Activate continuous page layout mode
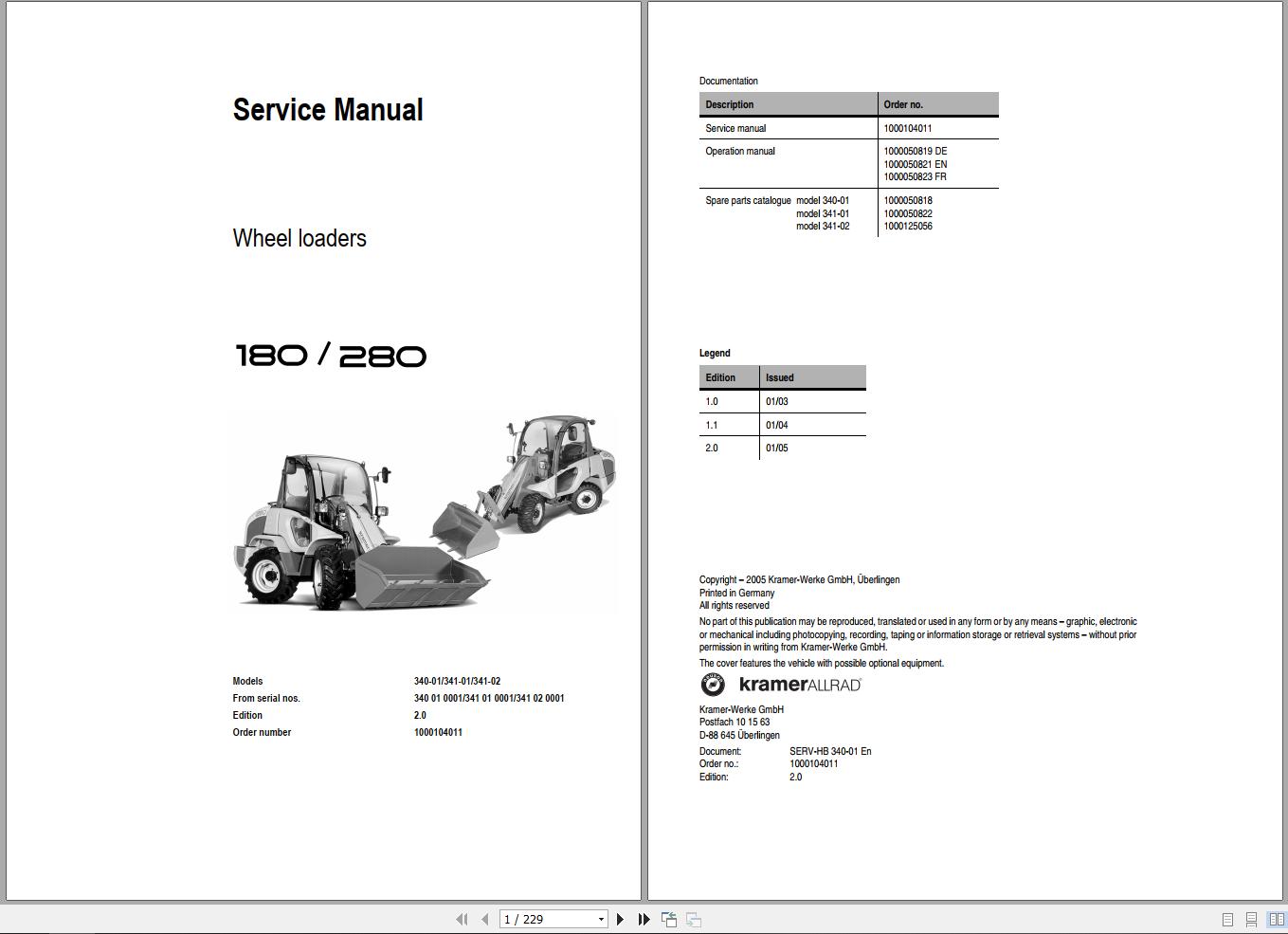Screen dimensions: 1288x934 pyautogui.click(x=1251, y=919)
